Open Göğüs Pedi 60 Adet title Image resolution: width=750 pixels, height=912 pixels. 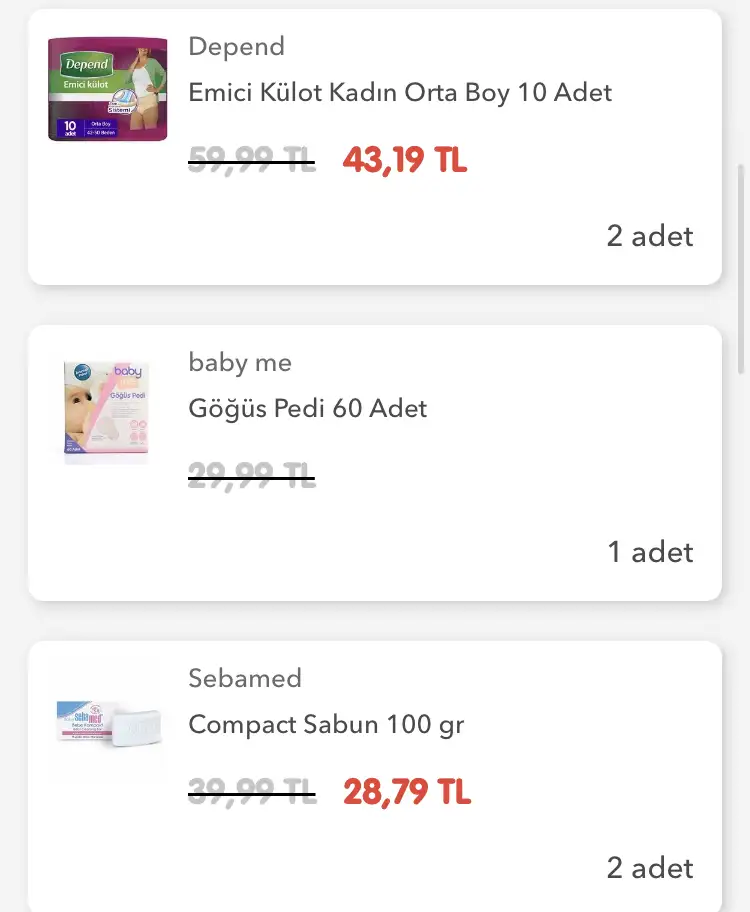pyautogui.click(x=308, y=408)
